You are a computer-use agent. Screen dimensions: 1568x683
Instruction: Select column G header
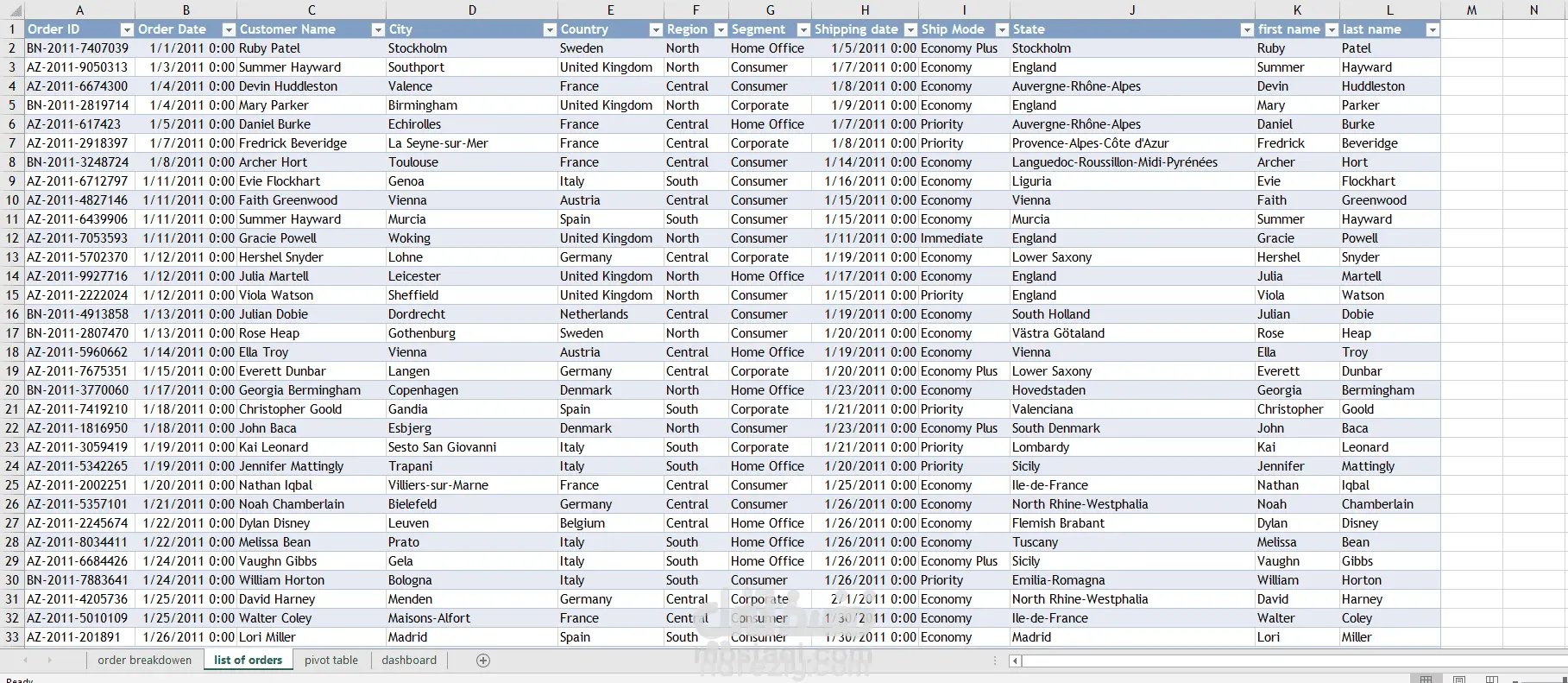[771, 10]
